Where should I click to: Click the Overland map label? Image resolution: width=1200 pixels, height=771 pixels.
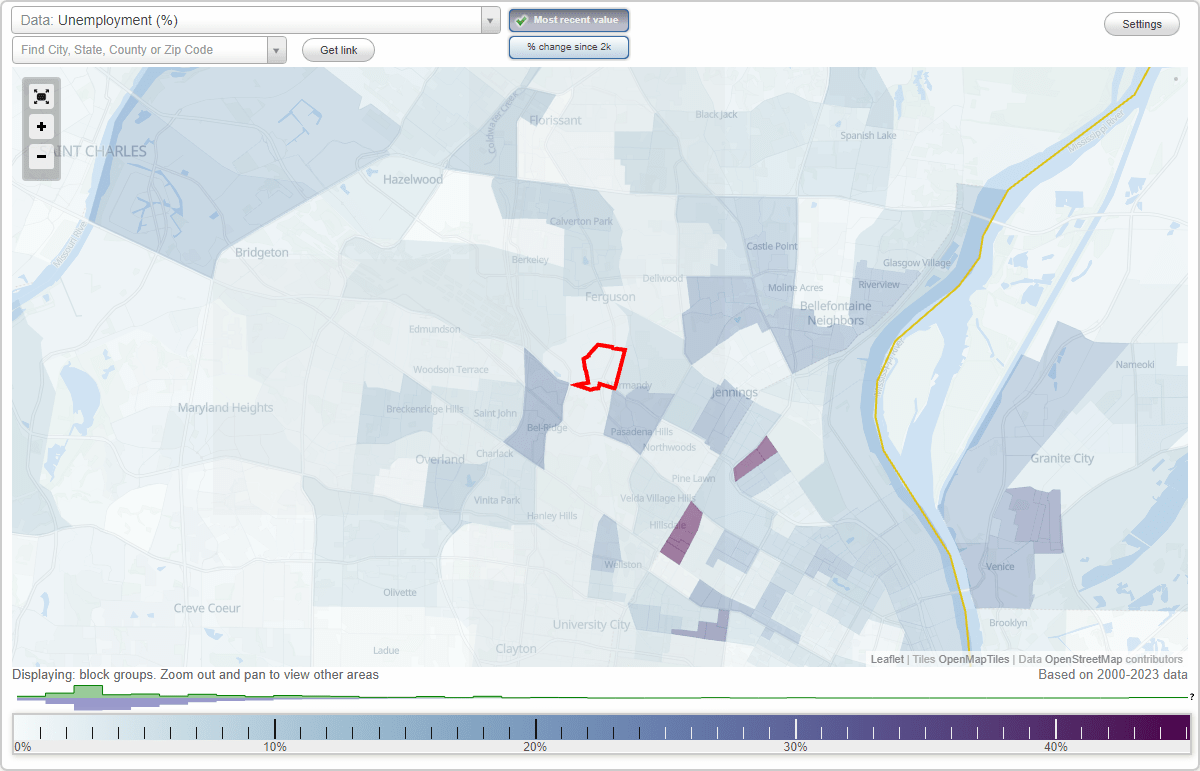[440, 460]
